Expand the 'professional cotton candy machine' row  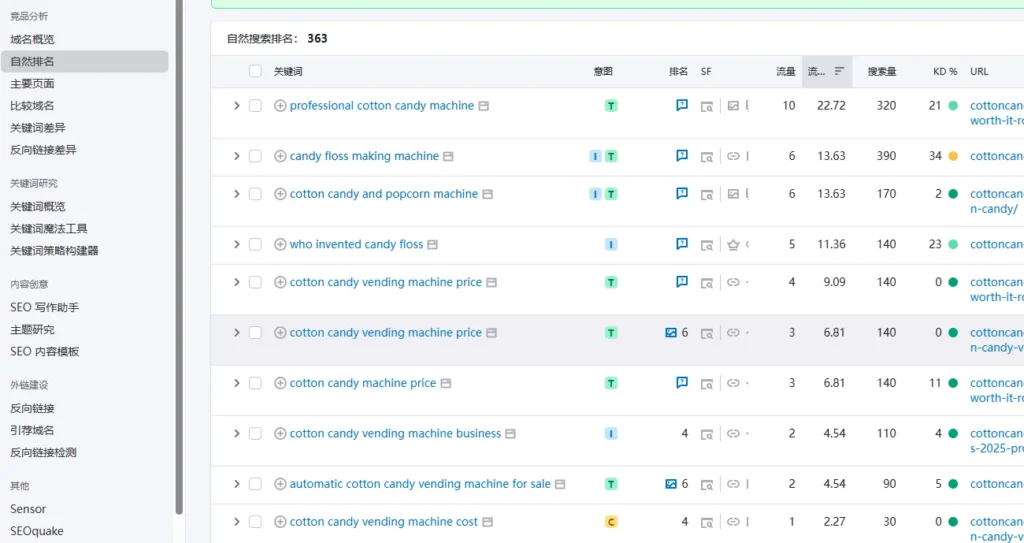(236, 106)
